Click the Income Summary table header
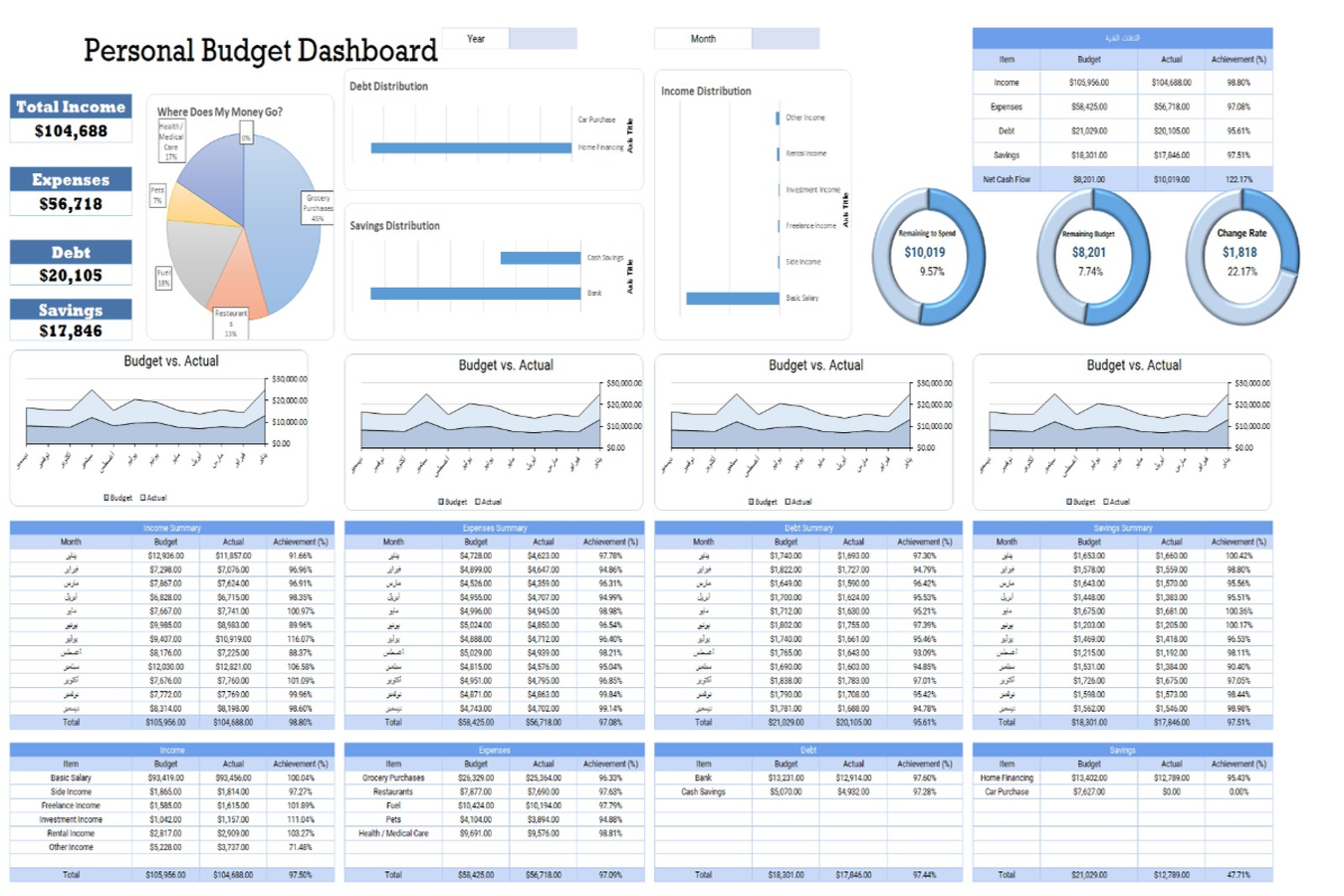The image size is (1344, 896). [172, 529]
